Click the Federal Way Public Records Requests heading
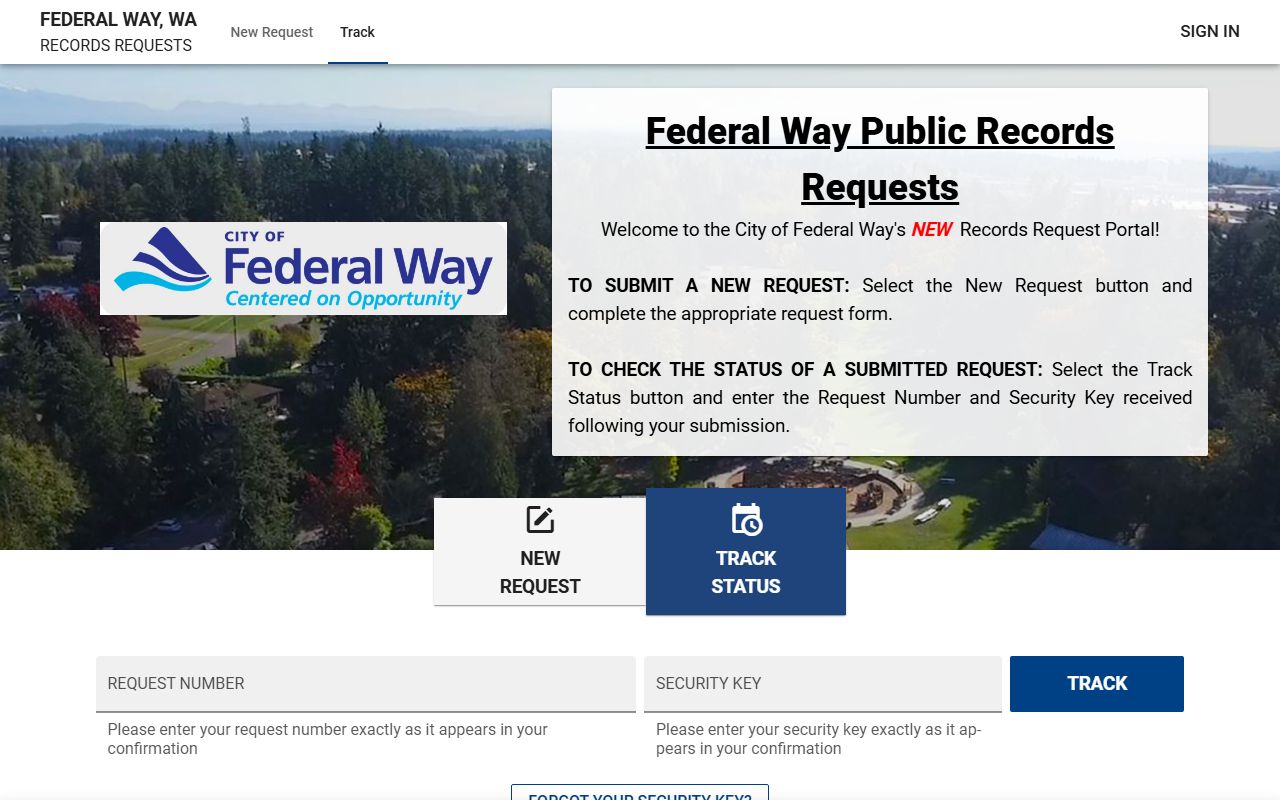The image size is (1280, 800). point(880,159)
